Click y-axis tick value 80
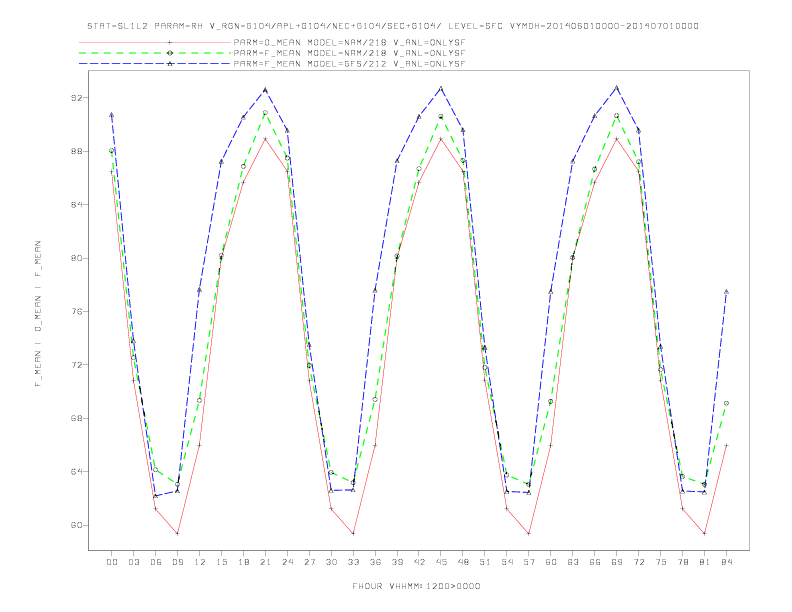The height and width of the screenshot is (612, 792). [x=76, y=259]
